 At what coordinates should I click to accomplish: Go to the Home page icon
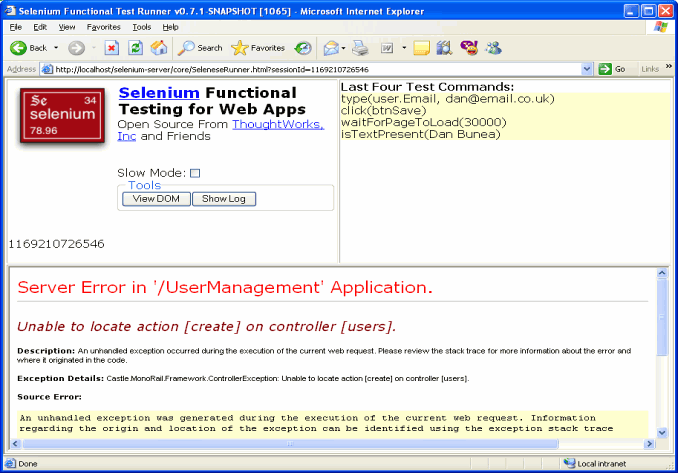[x=159, y=48]
